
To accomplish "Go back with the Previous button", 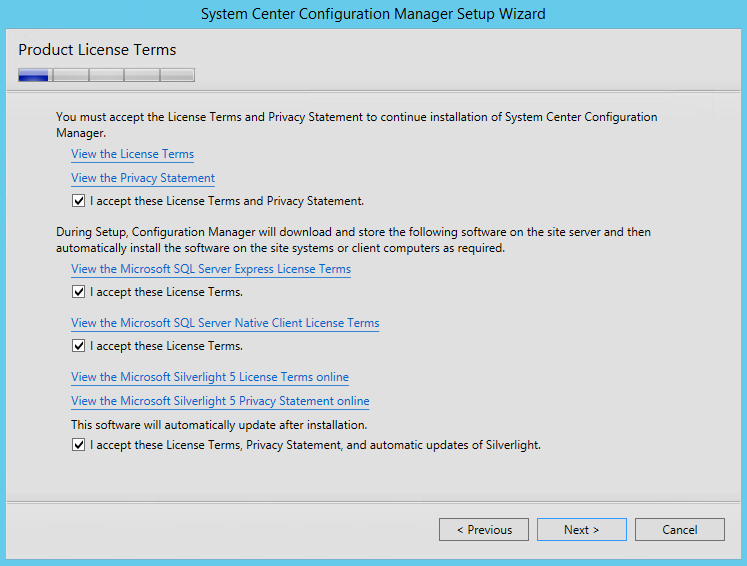I will coord(484,529).
